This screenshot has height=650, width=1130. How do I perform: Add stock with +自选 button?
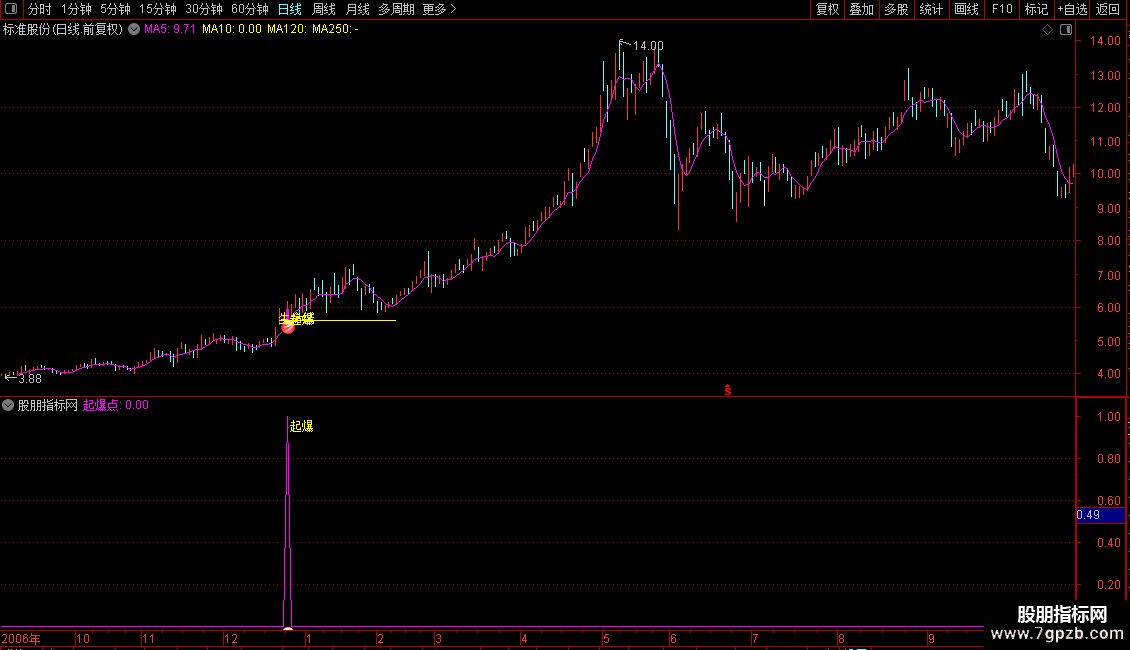point(1072,9)
